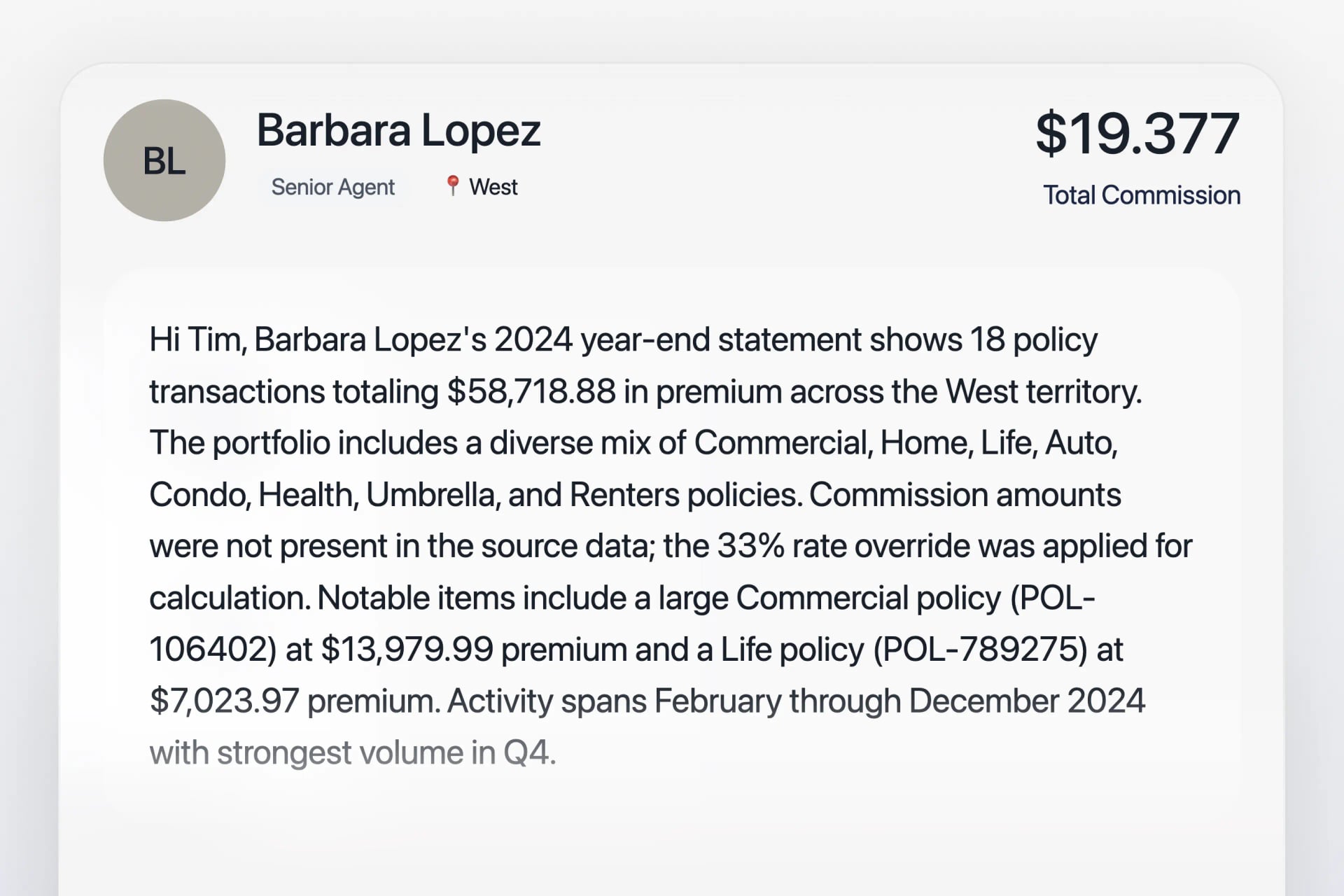This screenshot has height=896, width=1344.
Task: Click the $13,979.99 premium amount
Action: point(407,650)
